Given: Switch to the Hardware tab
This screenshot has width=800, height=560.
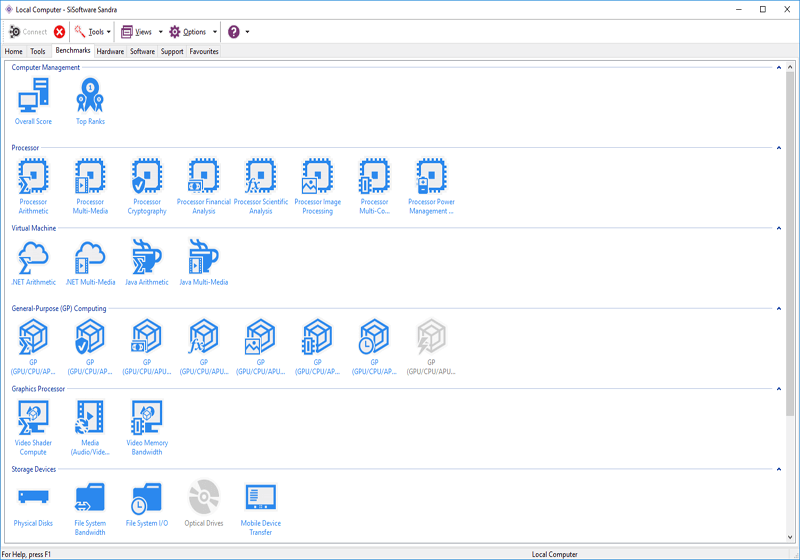Looking at the screenshot, I should pyautogui.click(x=110, y=51).
